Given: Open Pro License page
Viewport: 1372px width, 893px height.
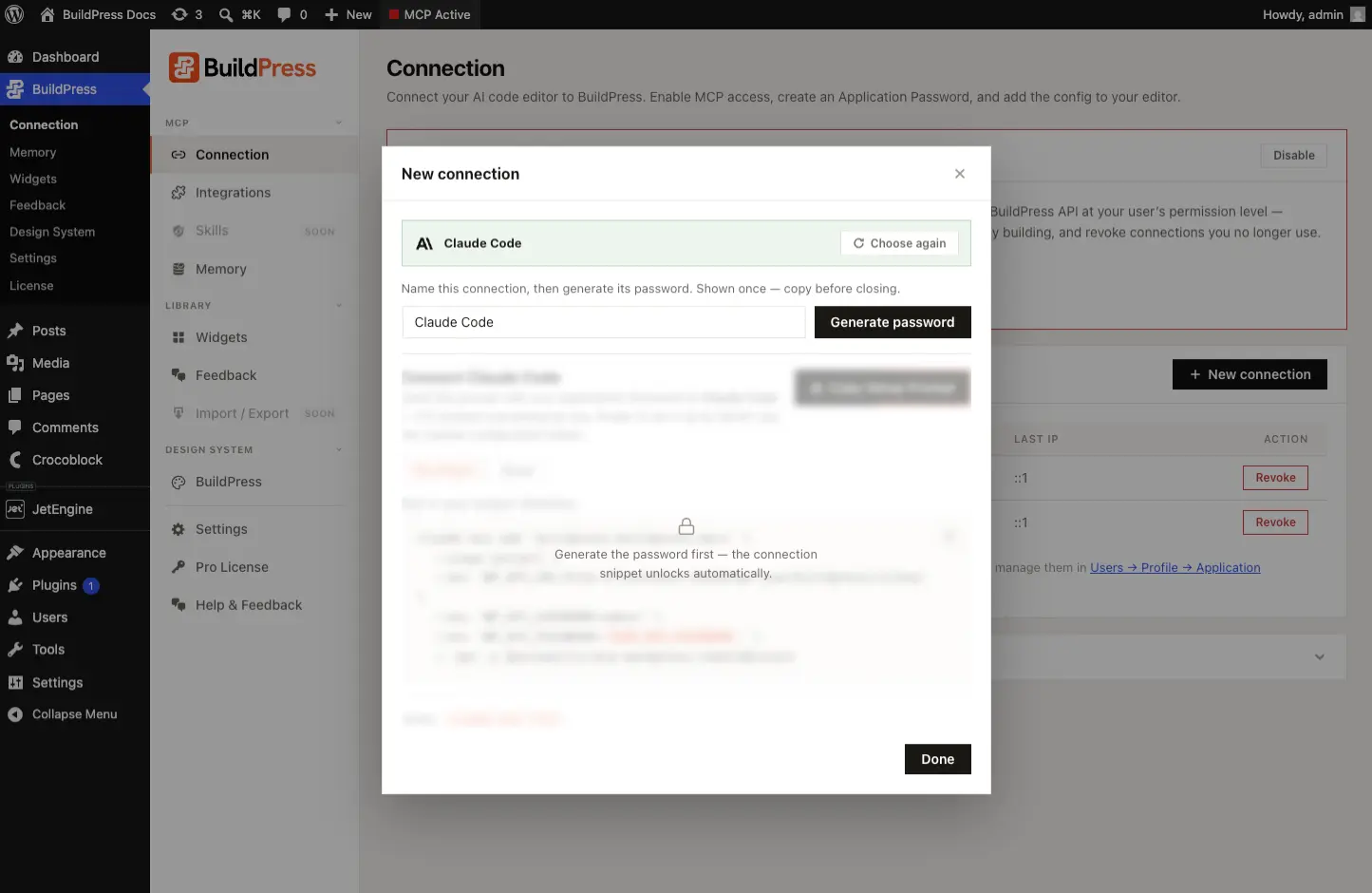Looking at the screenshot, I should (x=254, y=567).
